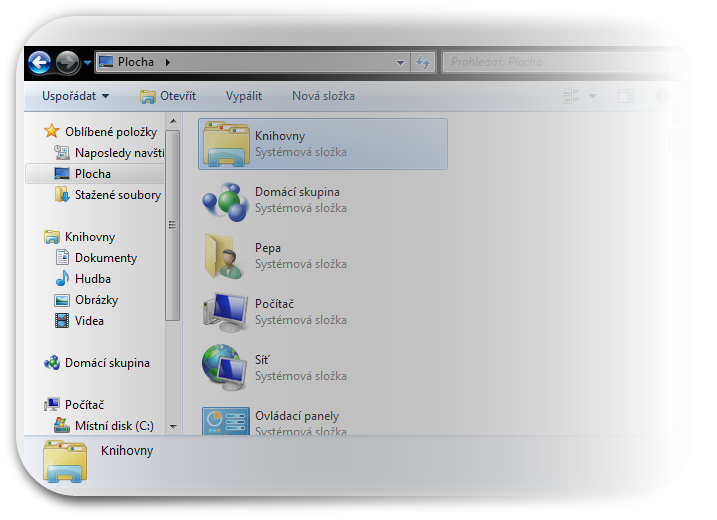Select Ovládací panely label in list
The height and width of the screenshot is (520, 717).
click(297, 416)
